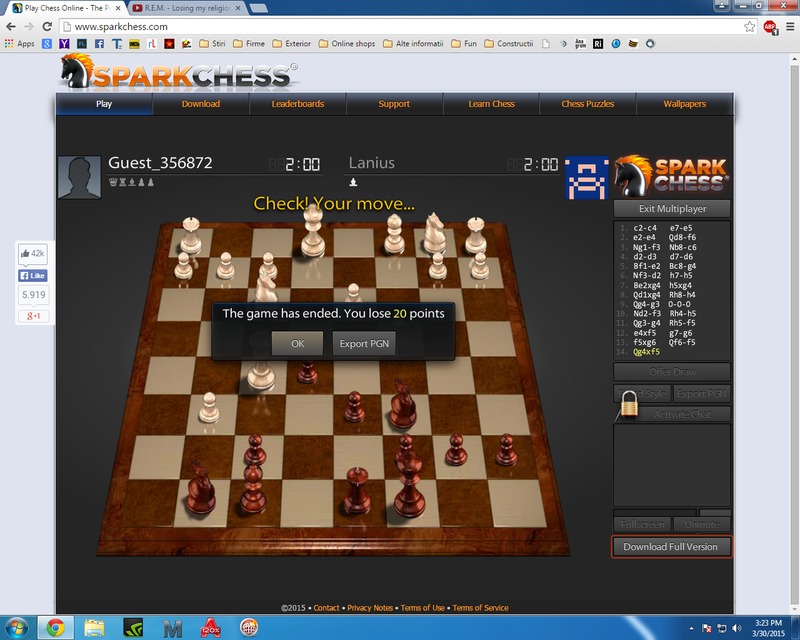Click the 42k thumbs-up counter
The width and height of the screenshot is (800, 640).
coord(33,254)
